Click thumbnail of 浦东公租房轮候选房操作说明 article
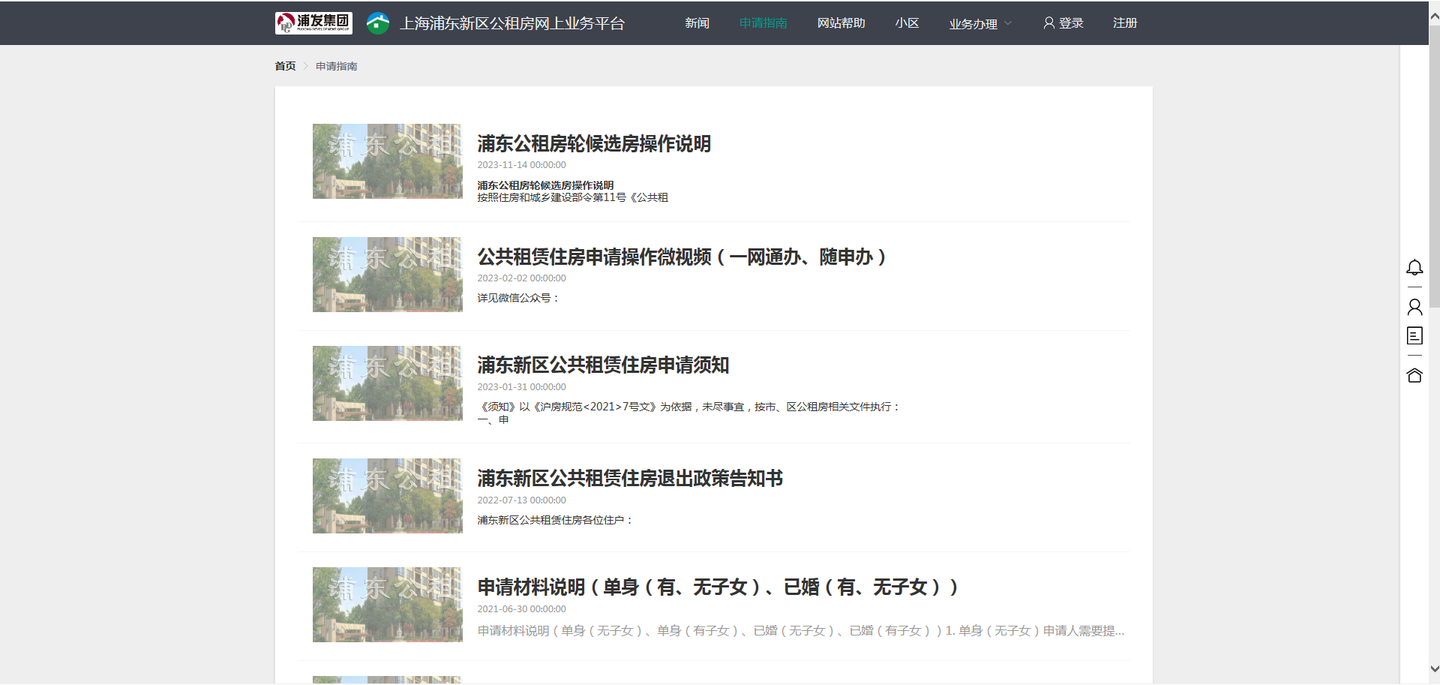Image resolution: width=1440 pixels, height=685 pixels. click(x=387, y=161)
